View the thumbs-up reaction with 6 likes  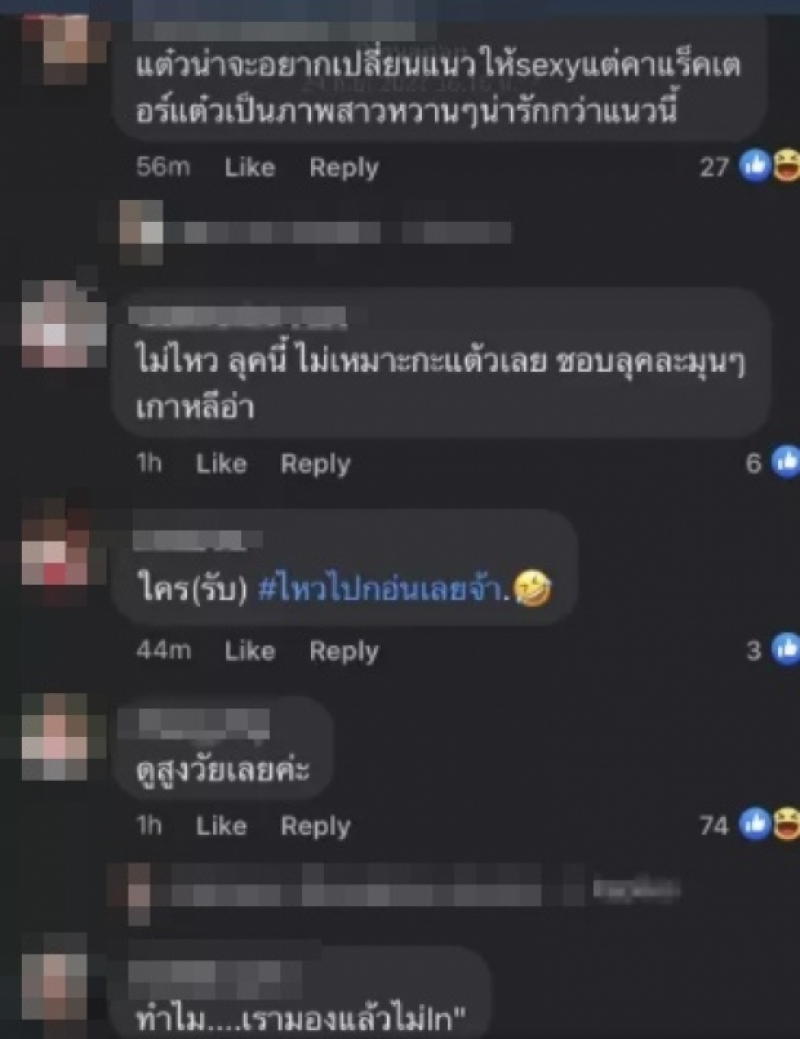pos(786,461)
